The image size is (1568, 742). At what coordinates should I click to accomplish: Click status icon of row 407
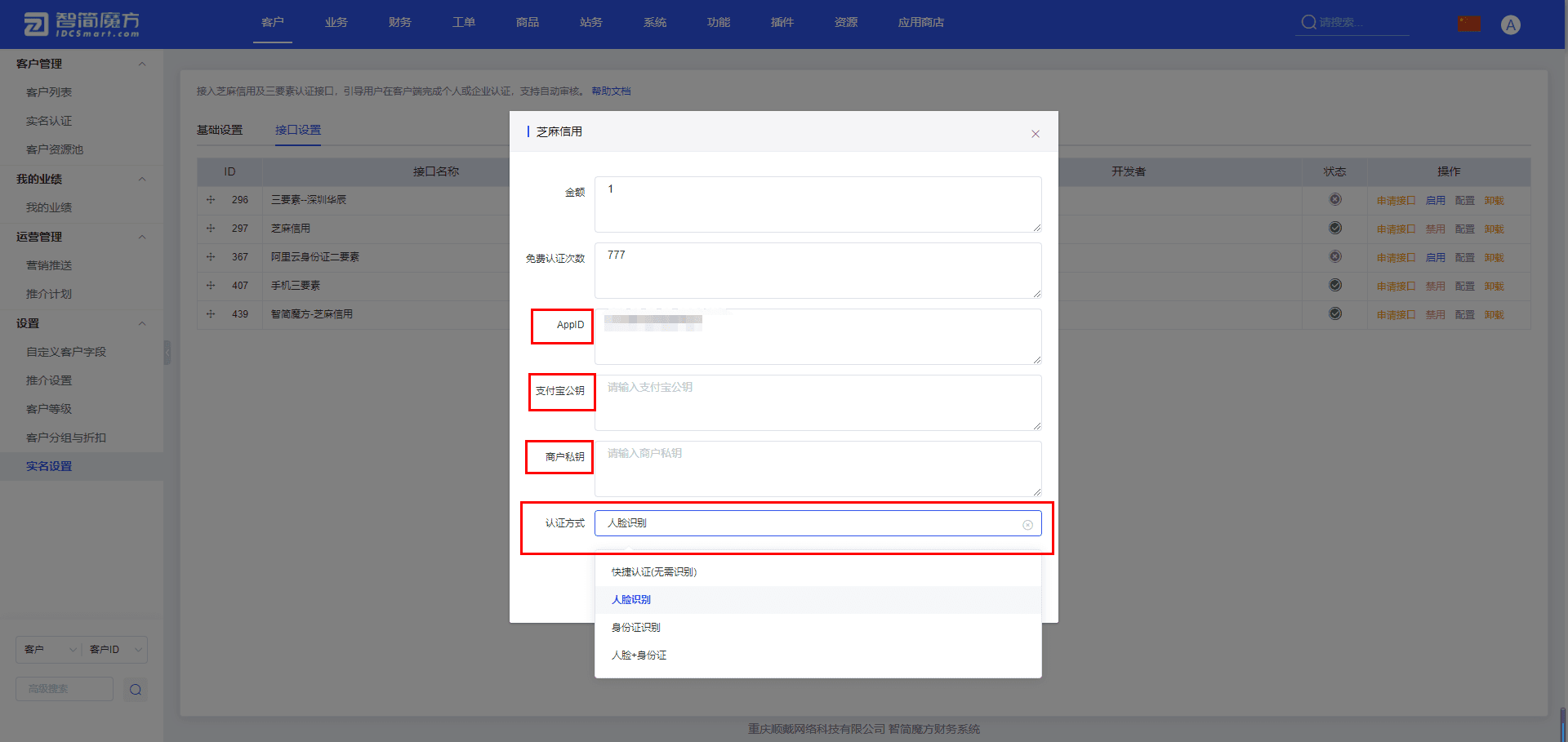click(x=1335, y=285)
